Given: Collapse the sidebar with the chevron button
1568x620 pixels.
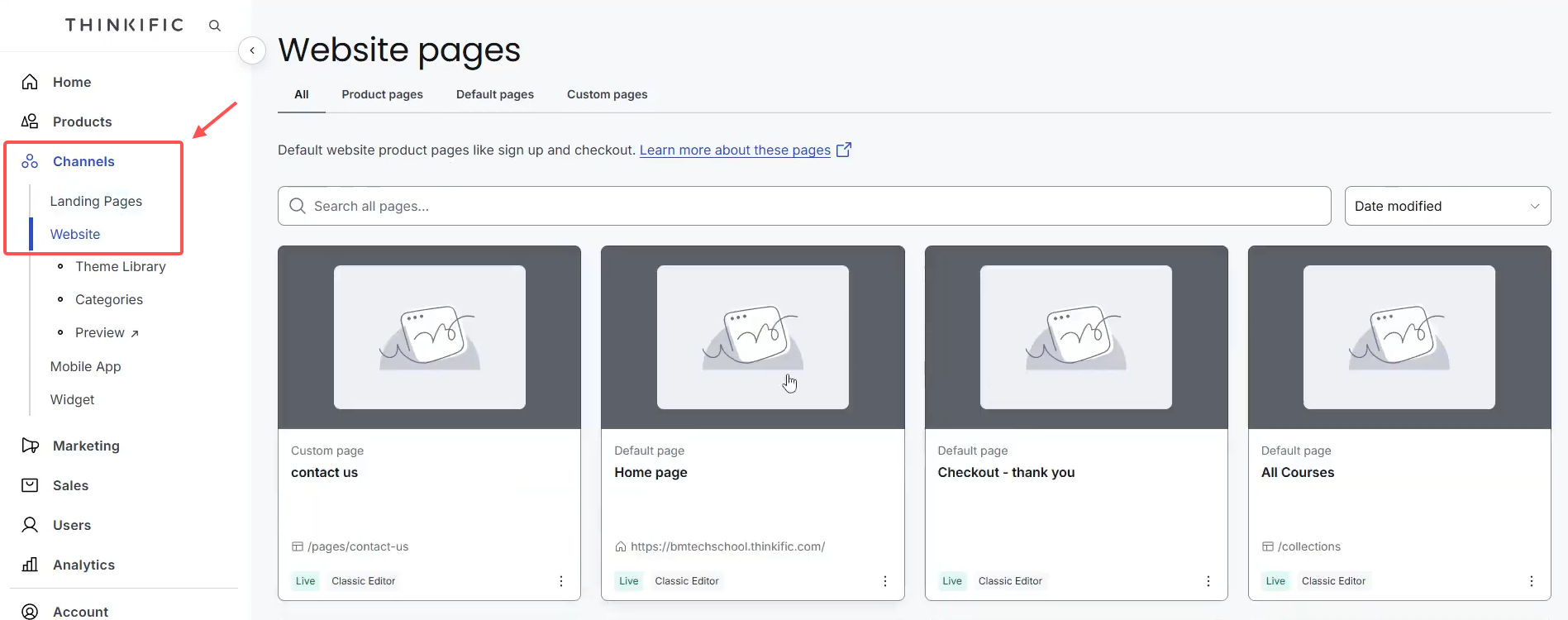Looking at the screenshot, I should click(252, 50).
